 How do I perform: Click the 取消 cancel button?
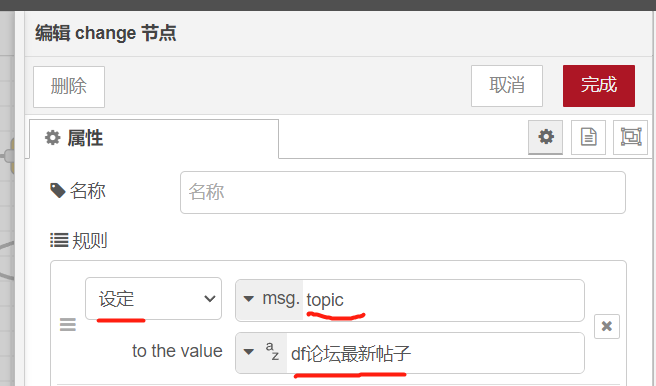[x=507, y=86]
